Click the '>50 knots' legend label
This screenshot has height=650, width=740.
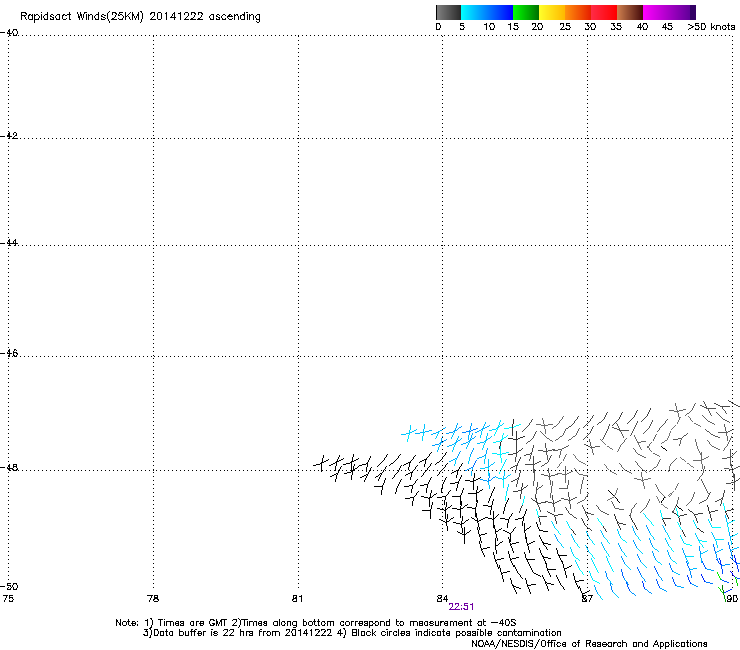point(711,27)
